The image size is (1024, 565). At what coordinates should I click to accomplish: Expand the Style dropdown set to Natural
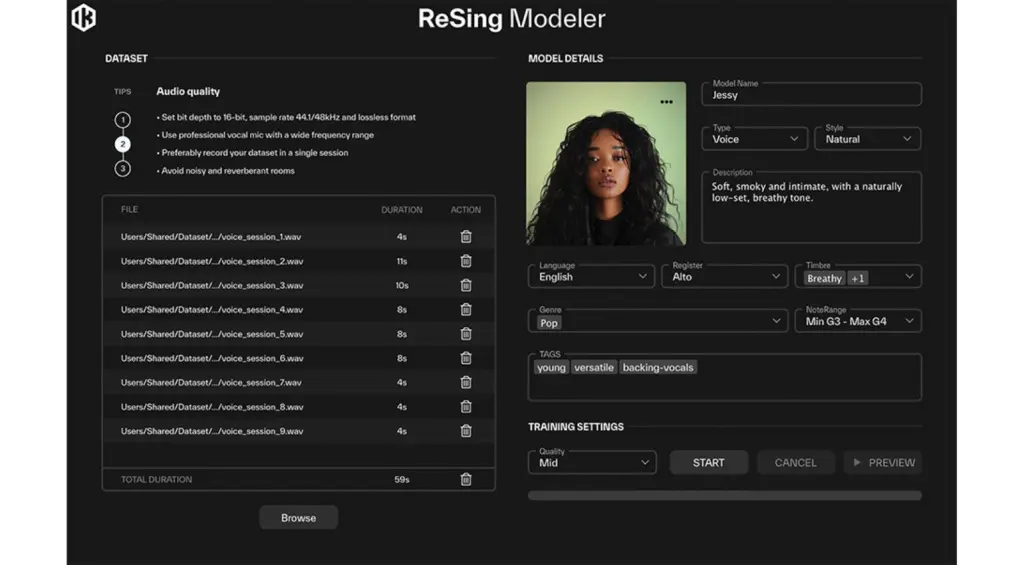coord(868,138)
